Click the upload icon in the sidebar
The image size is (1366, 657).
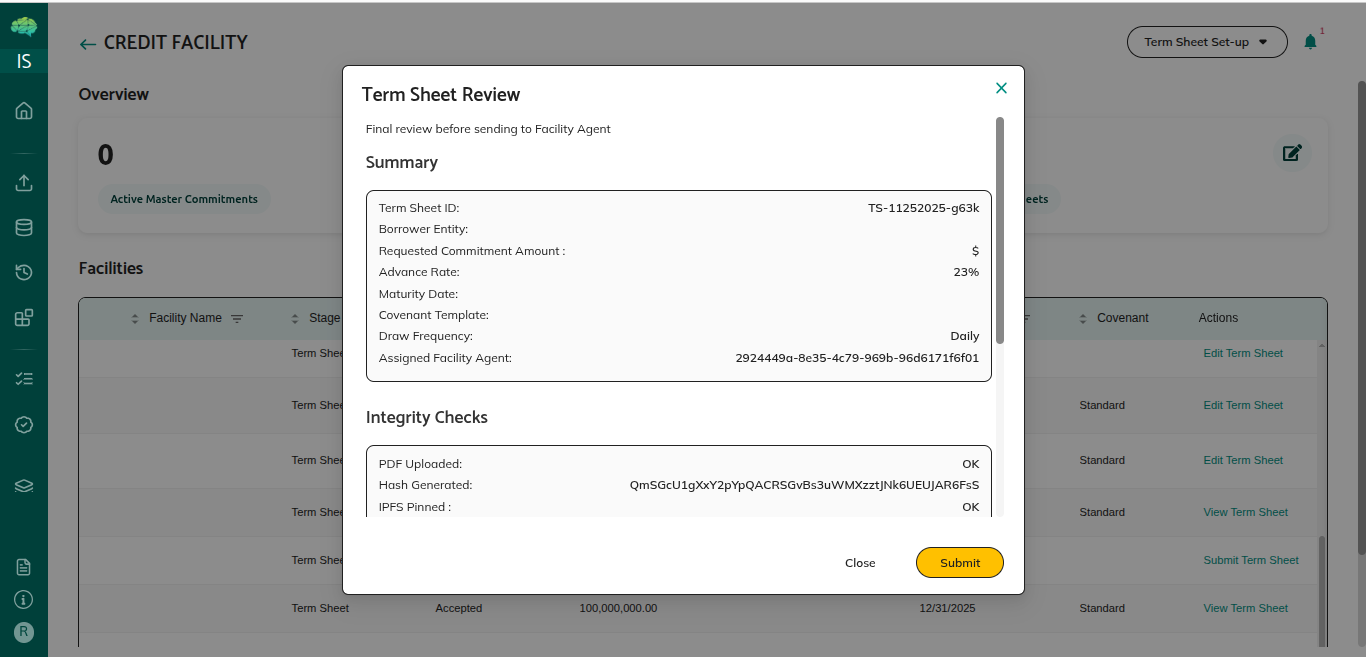pyautogui.click(x=24, y=183)
